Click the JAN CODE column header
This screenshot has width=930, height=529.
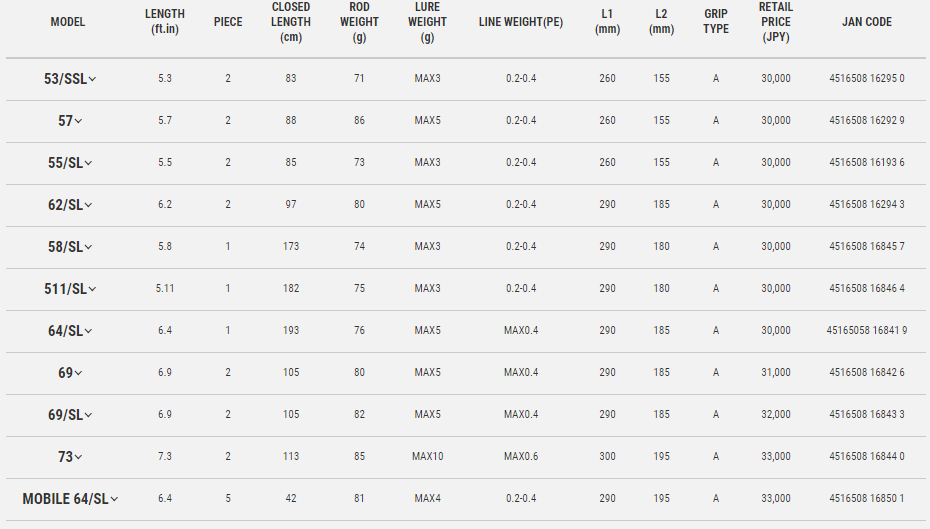867,22
